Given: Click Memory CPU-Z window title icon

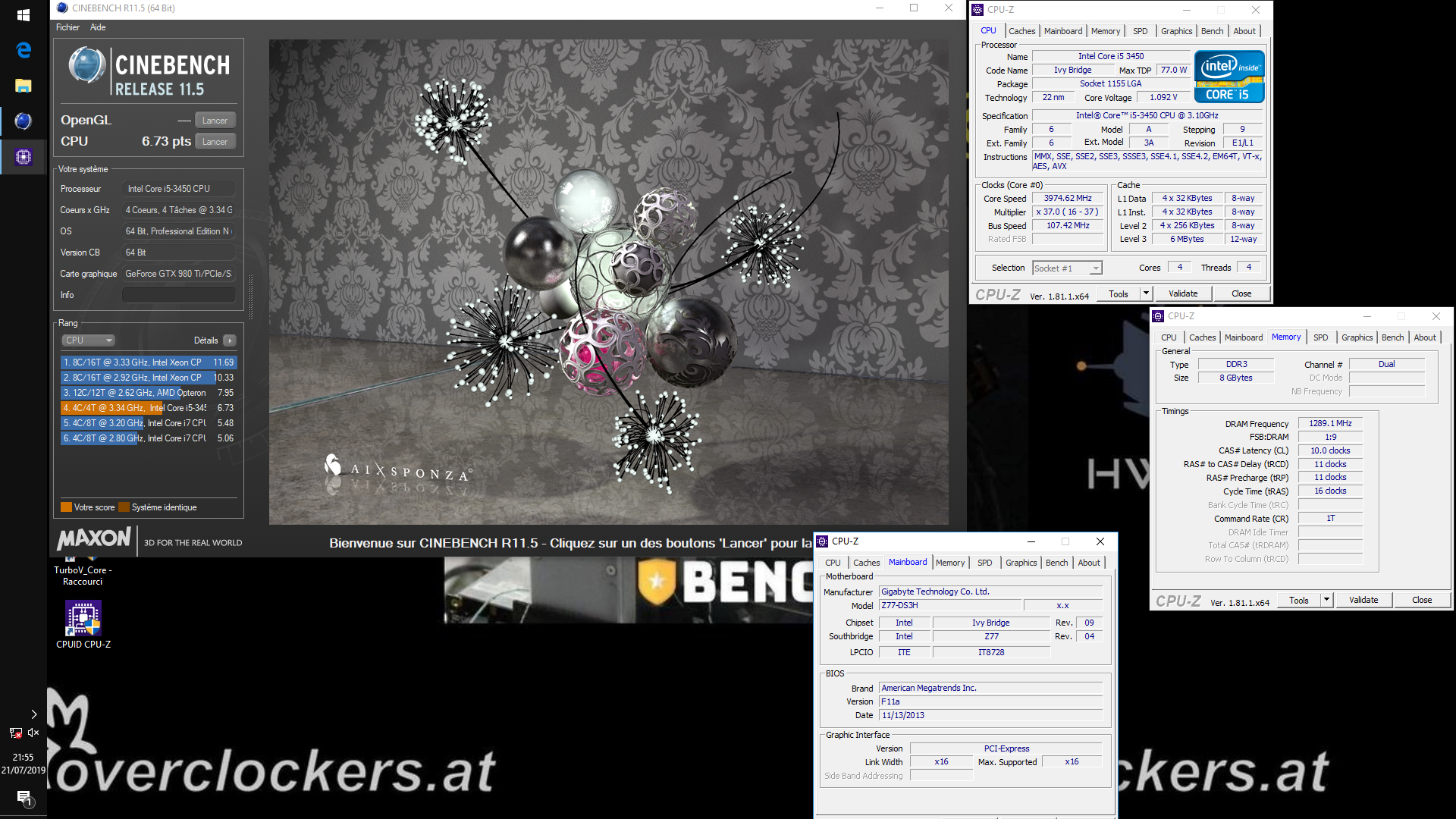Looking at the screenshot, I should (1158, 316).
